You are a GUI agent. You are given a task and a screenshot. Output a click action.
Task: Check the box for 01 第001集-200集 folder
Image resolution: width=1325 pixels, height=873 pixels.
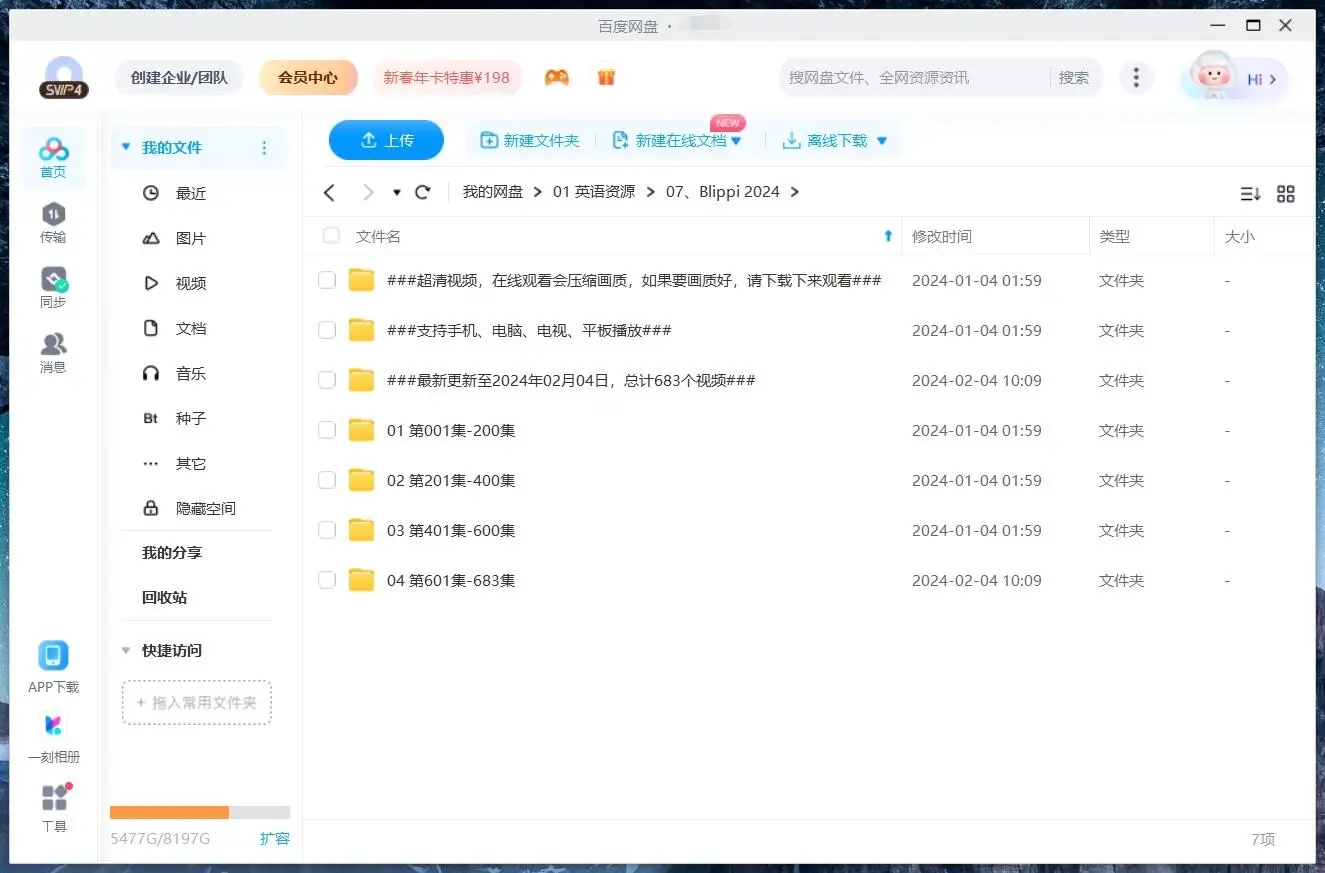coord(327,431)
